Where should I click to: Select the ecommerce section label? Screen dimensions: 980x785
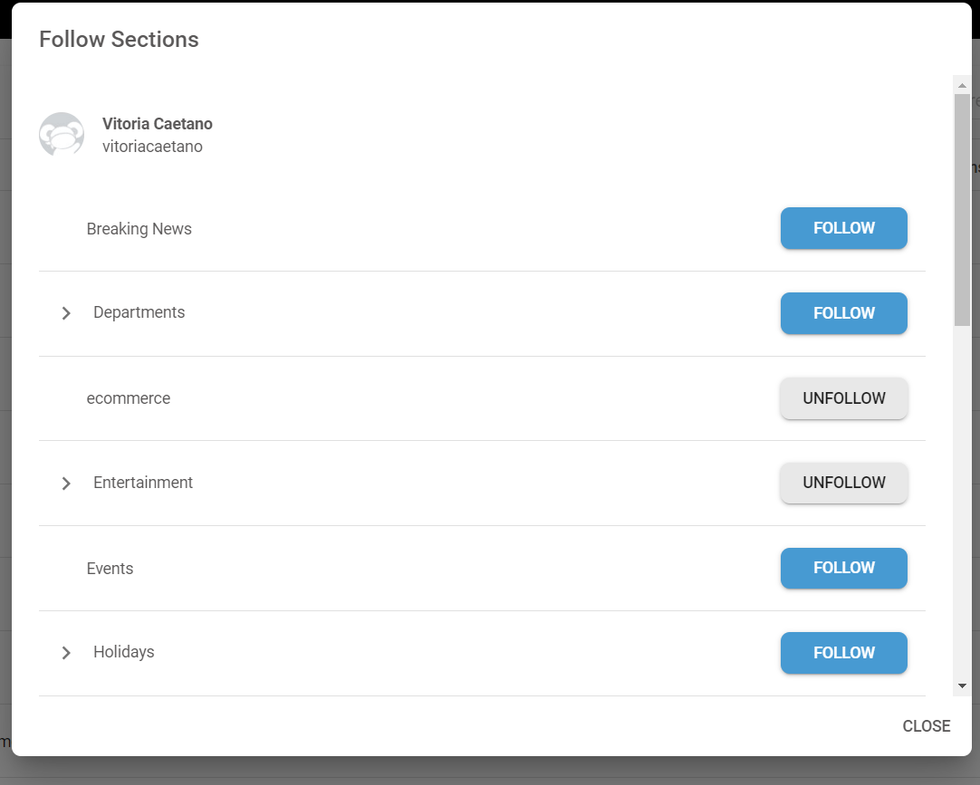[128, 398]
